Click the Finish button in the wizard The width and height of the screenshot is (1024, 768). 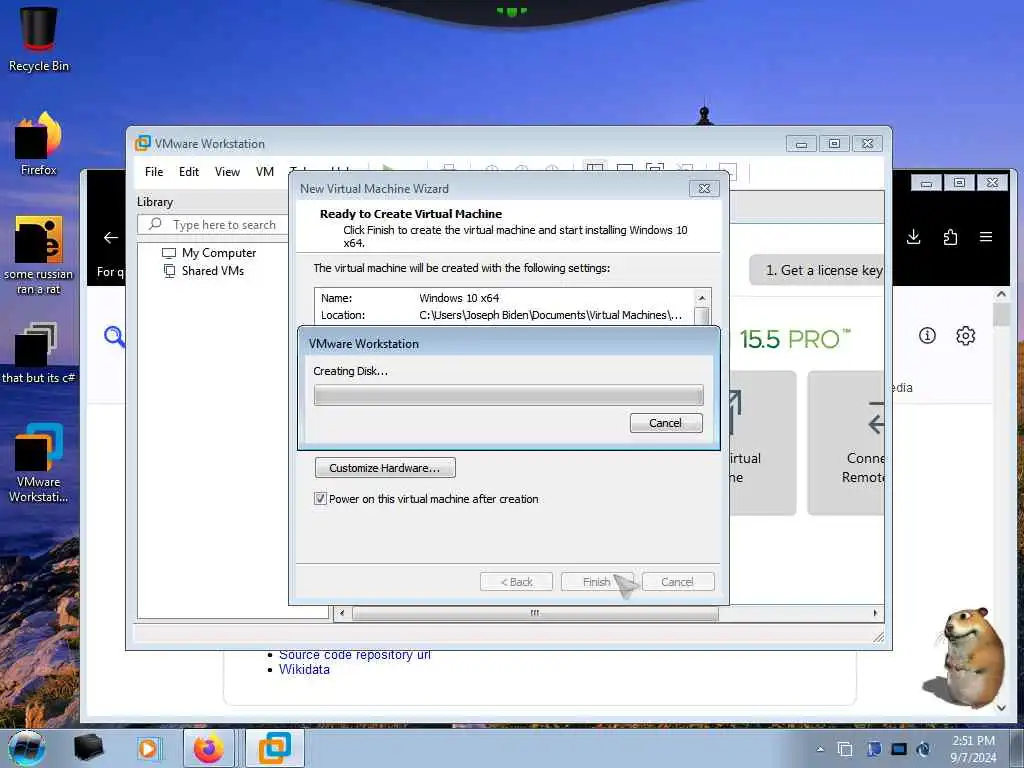[597, 582]
